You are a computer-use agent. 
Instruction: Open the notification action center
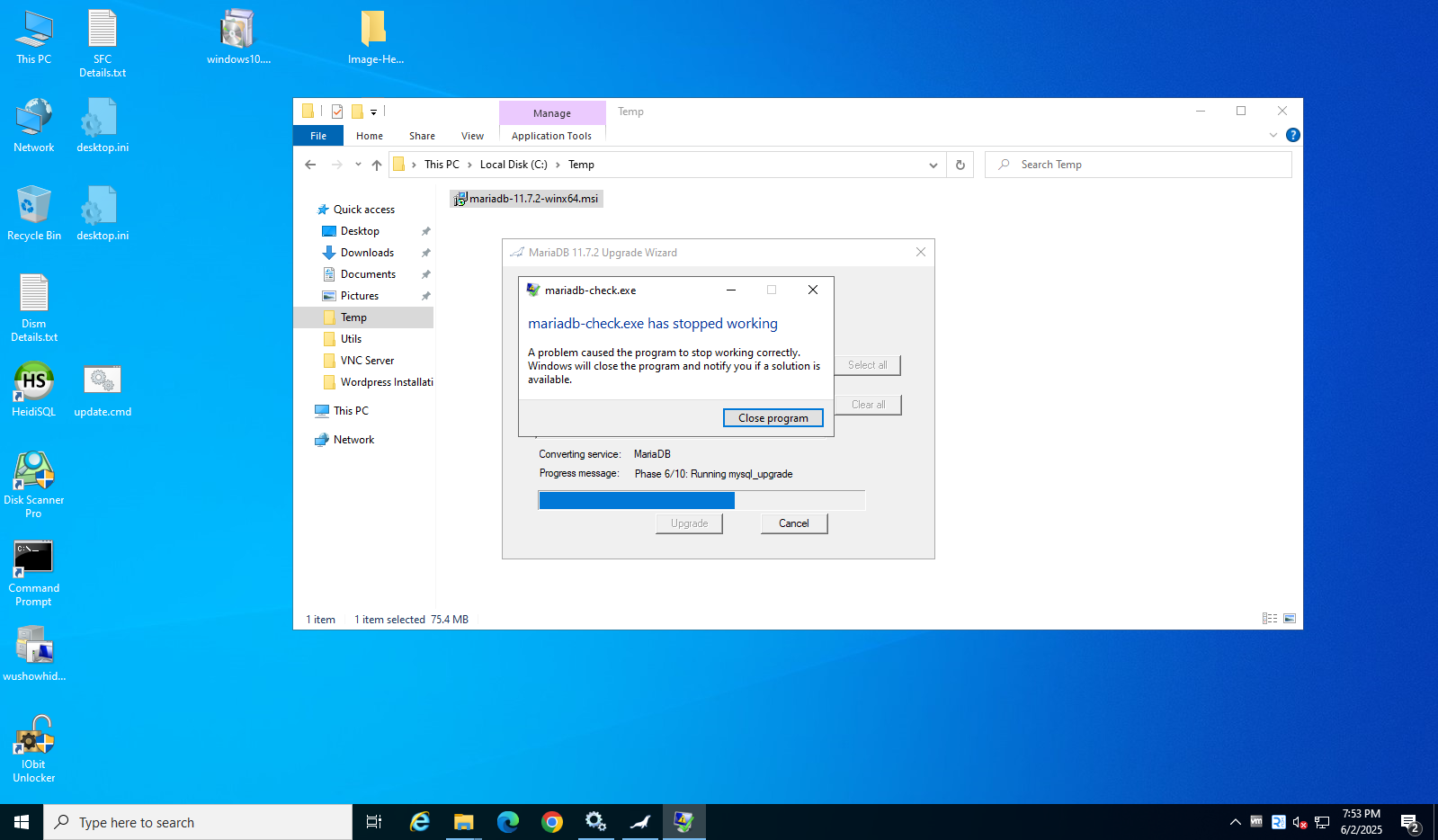click(1410, 822)
